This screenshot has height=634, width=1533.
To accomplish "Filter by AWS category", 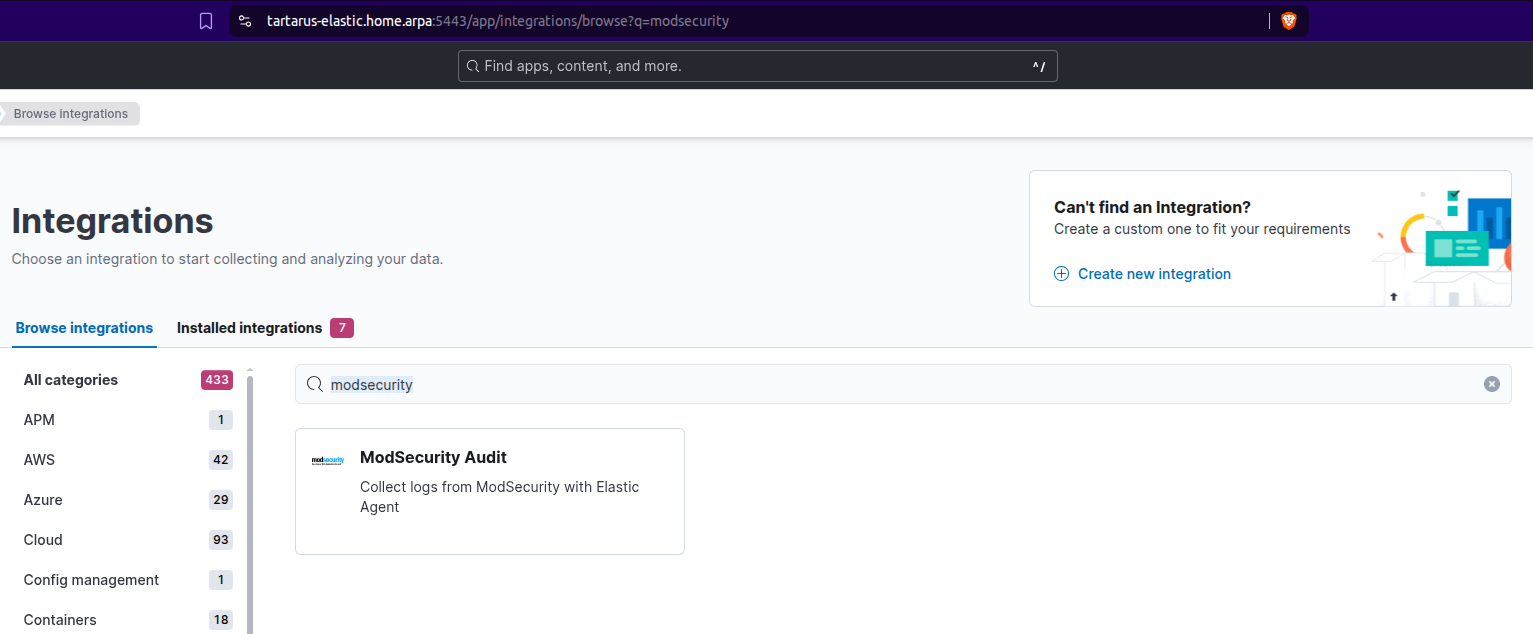I will [40, 460].
